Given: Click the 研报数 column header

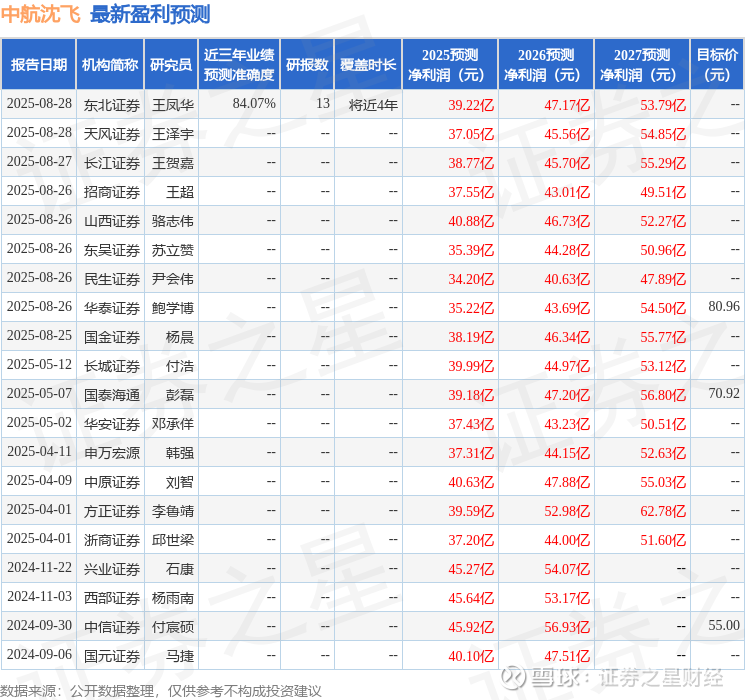Looking at the screenshot, I should 307,65.
